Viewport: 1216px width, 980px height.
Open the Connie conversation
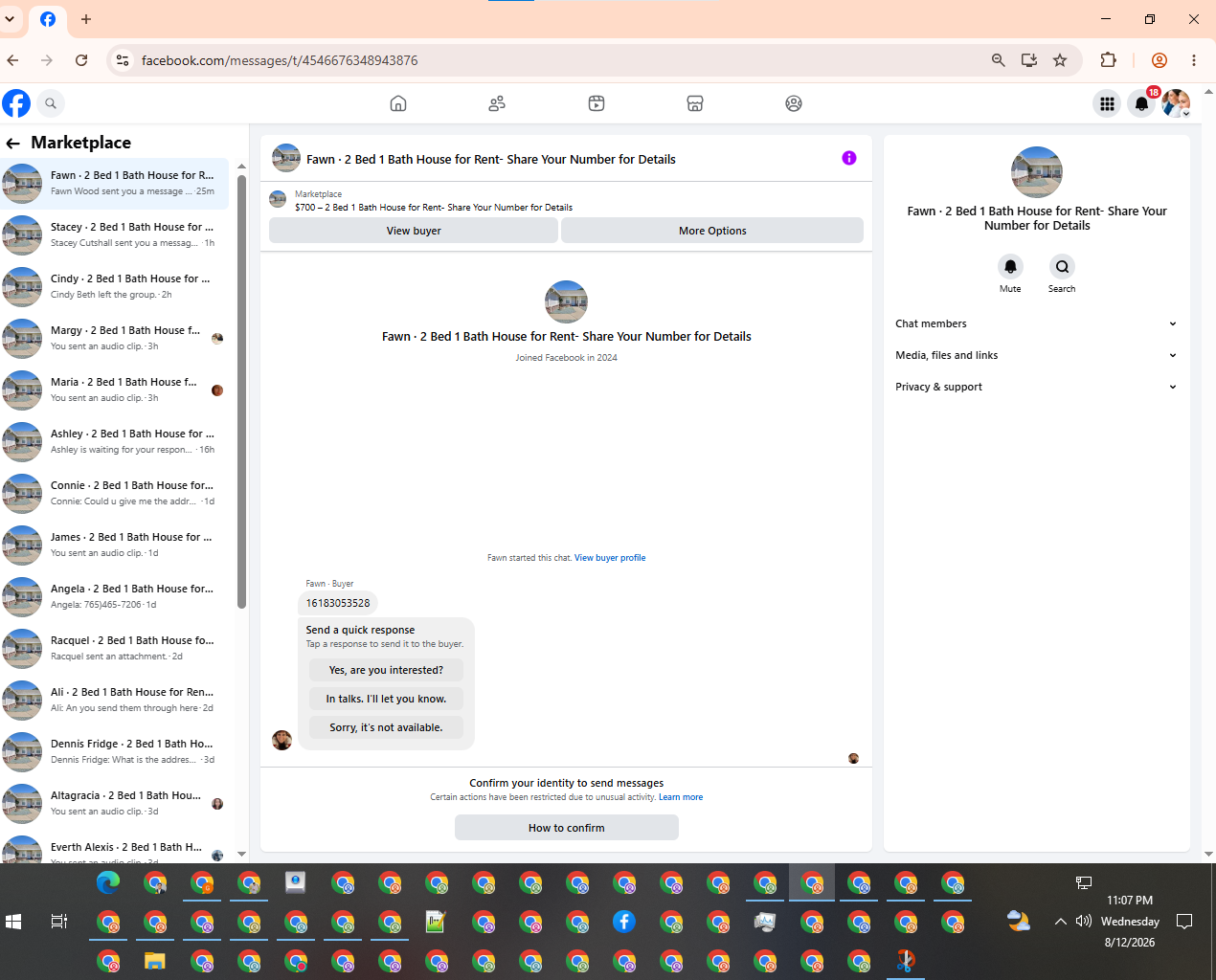pos(115,493)
